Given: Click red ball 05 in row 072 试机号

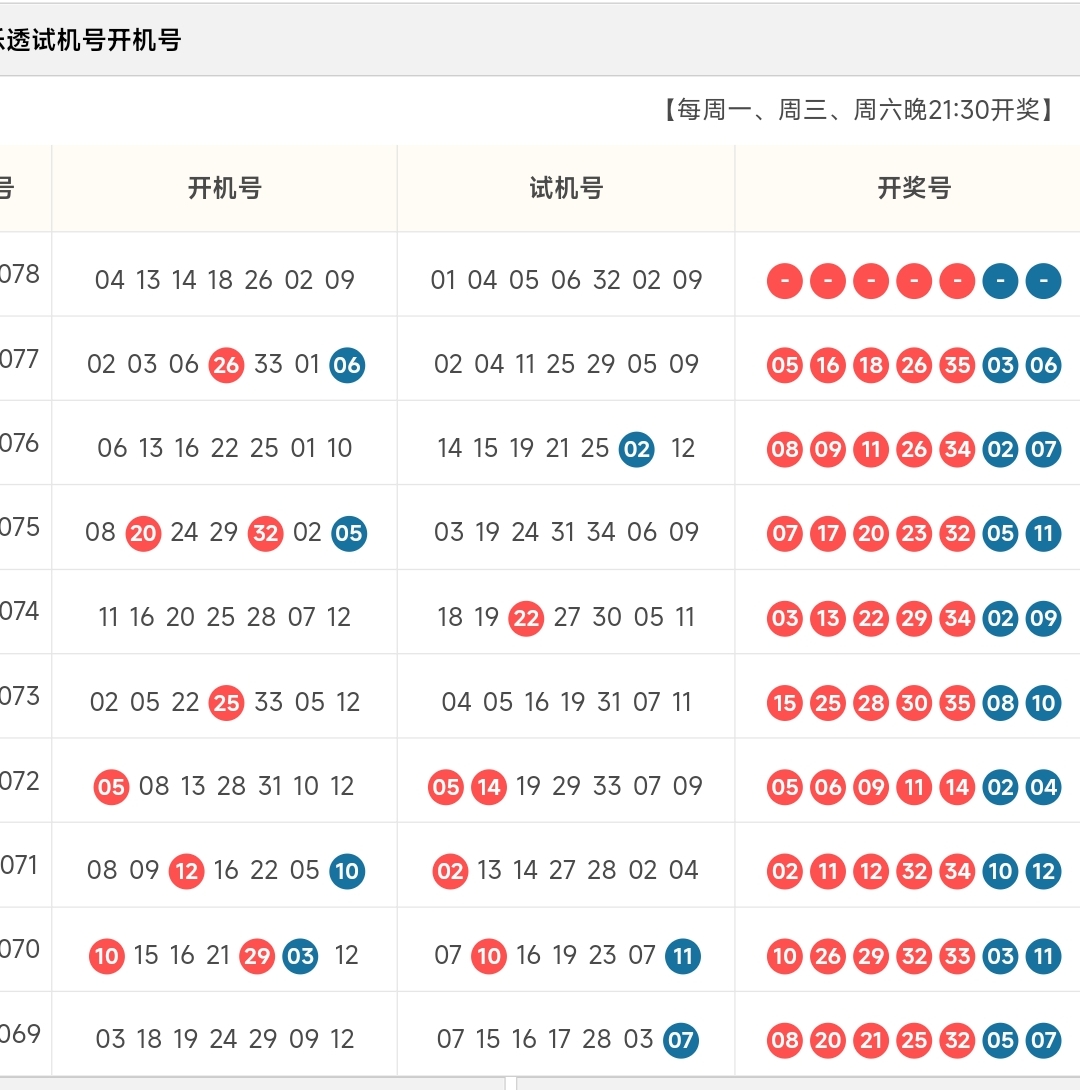Looking at the screenshot, I should tap(445, 787).
